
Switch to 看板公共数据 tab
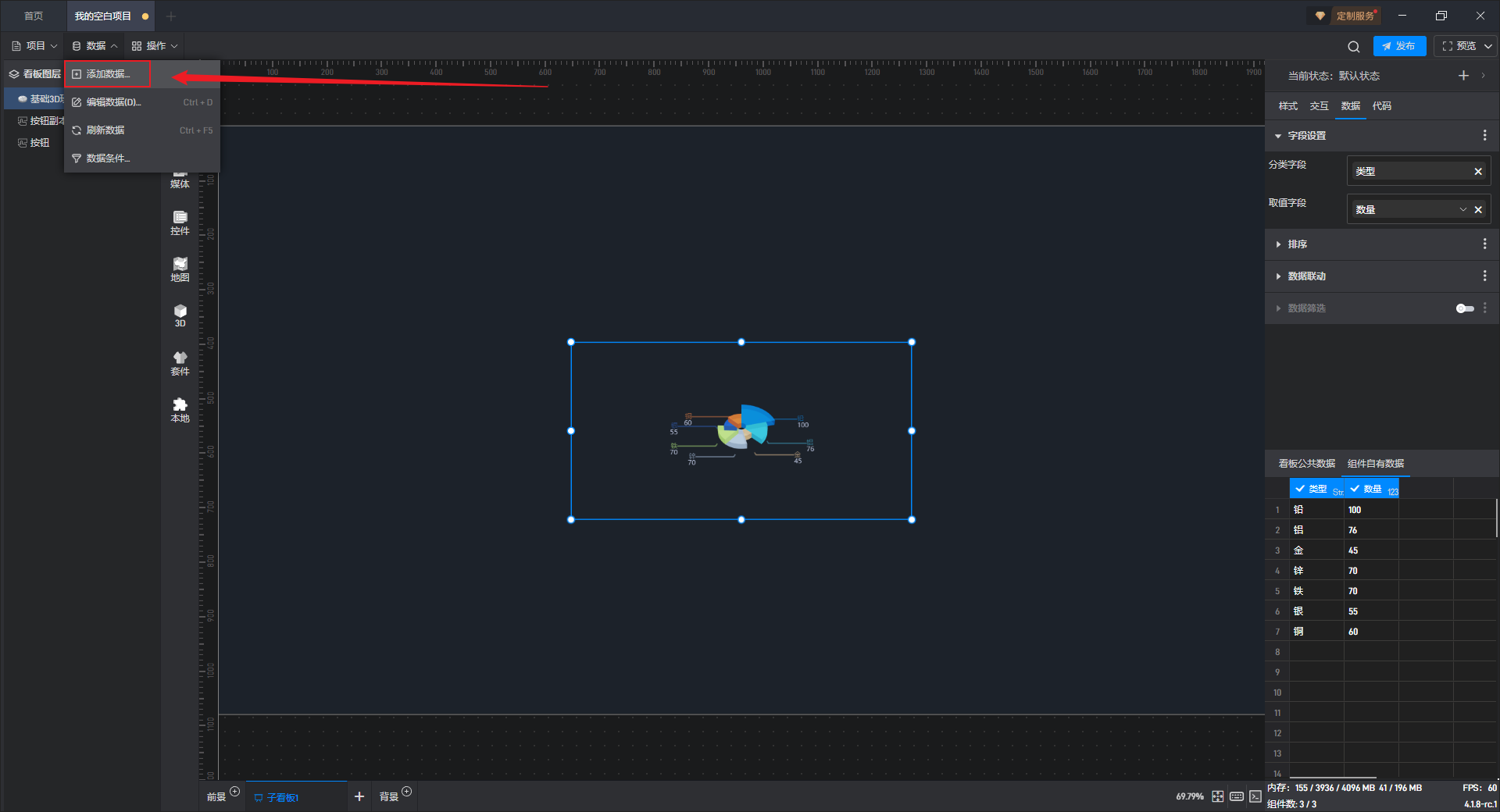point(1307,464)
